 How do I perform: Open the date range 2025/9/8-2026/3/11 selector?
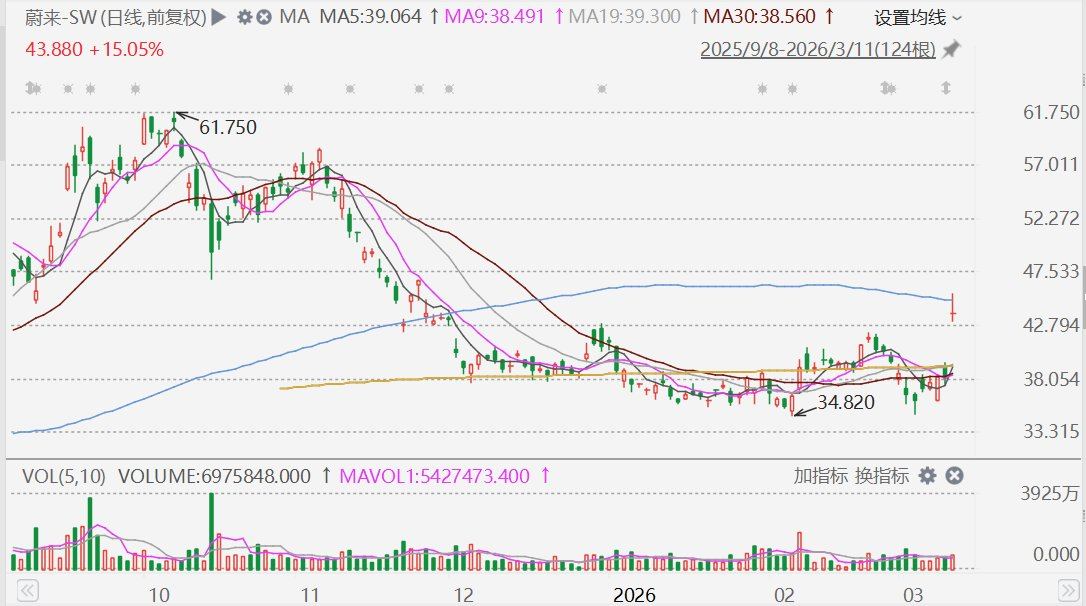(x=816, y=49)
